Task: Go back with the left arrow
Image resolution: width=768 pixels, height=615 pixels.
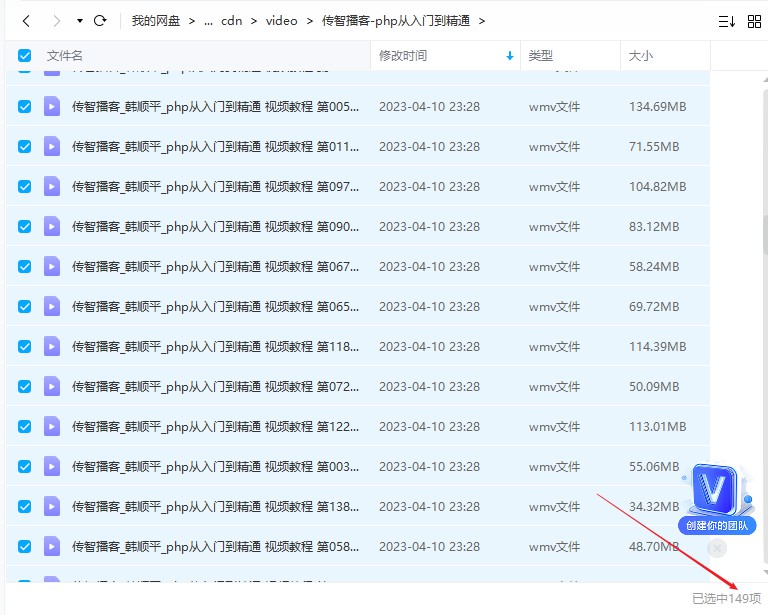Action: 26,21
